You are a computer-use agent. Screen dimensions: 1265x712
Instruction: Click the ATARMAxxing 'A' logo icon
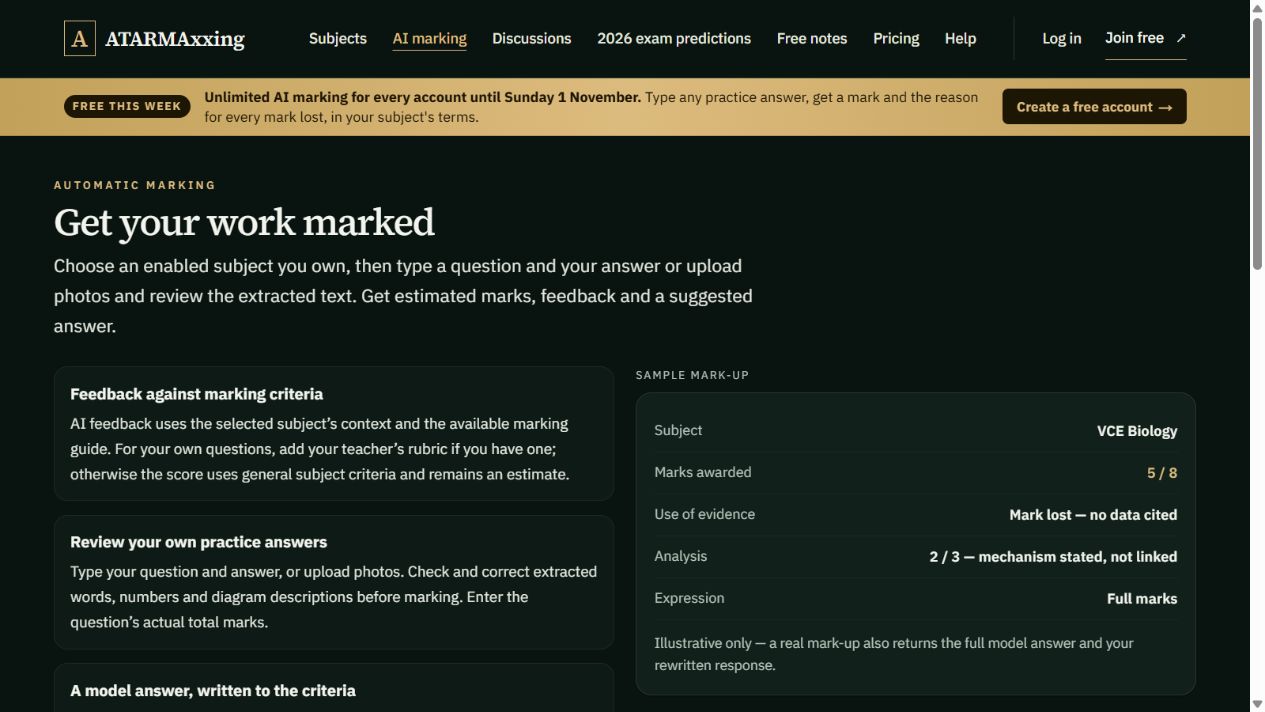[80, 38]
